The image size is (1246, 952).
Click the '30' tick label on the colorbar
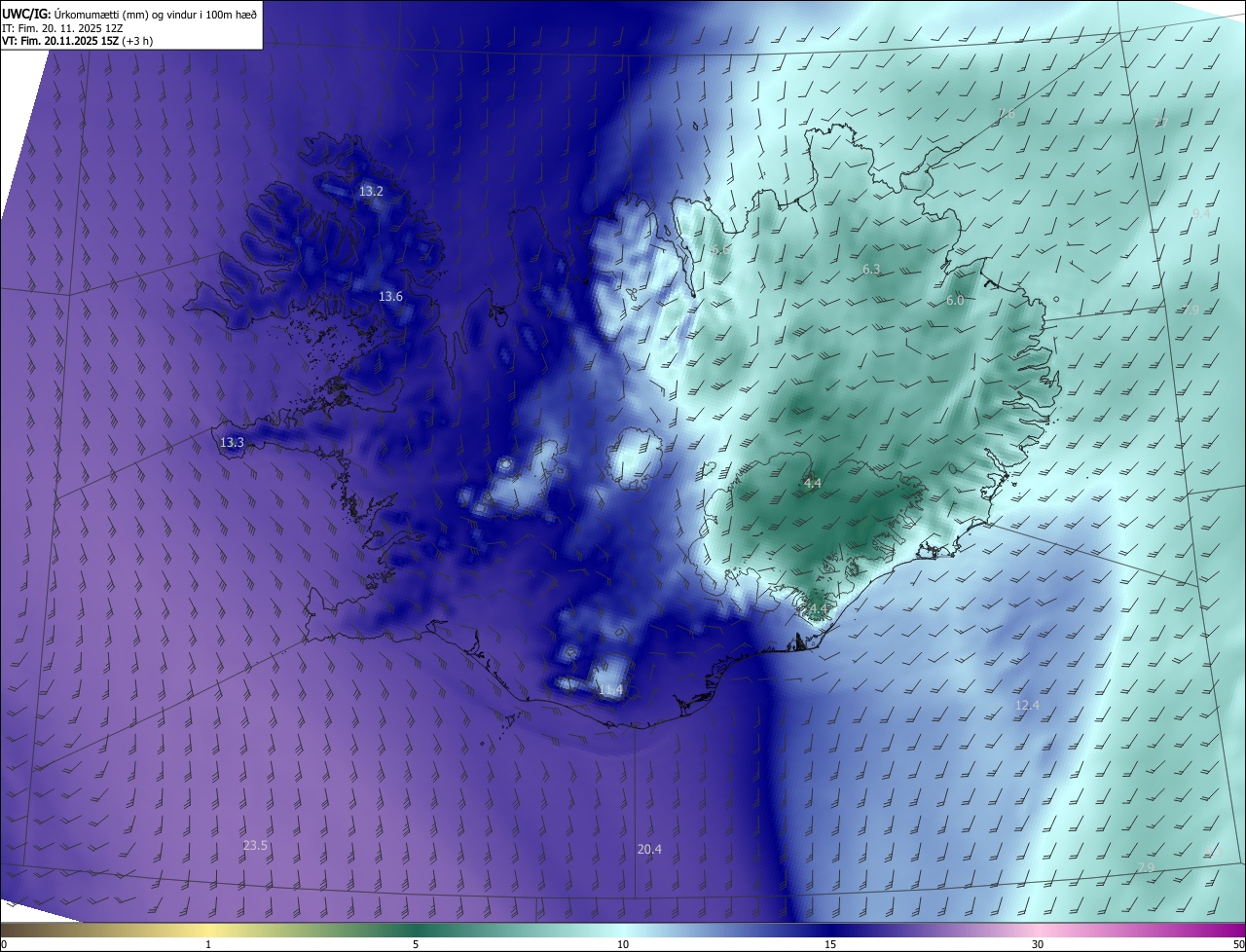1038,944
